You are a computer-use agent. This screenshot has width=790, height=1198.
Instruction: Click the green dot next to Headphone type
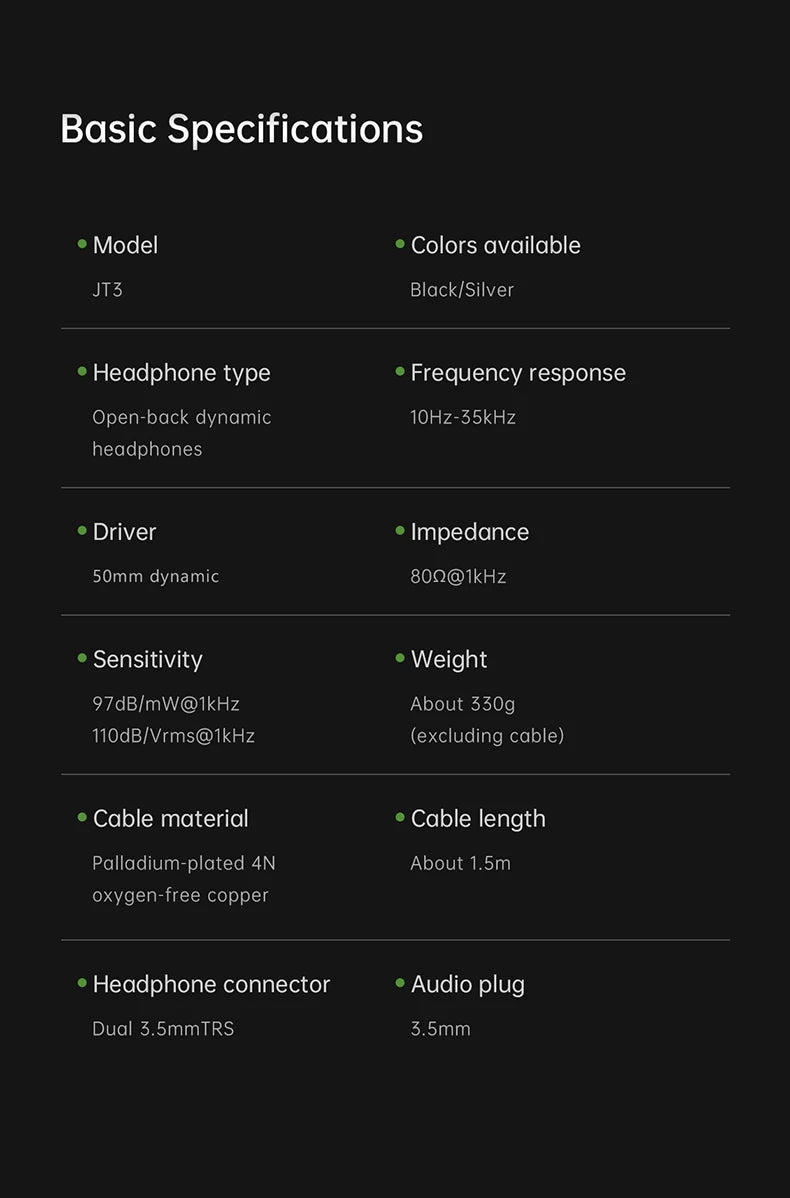(x=82, y=372)
